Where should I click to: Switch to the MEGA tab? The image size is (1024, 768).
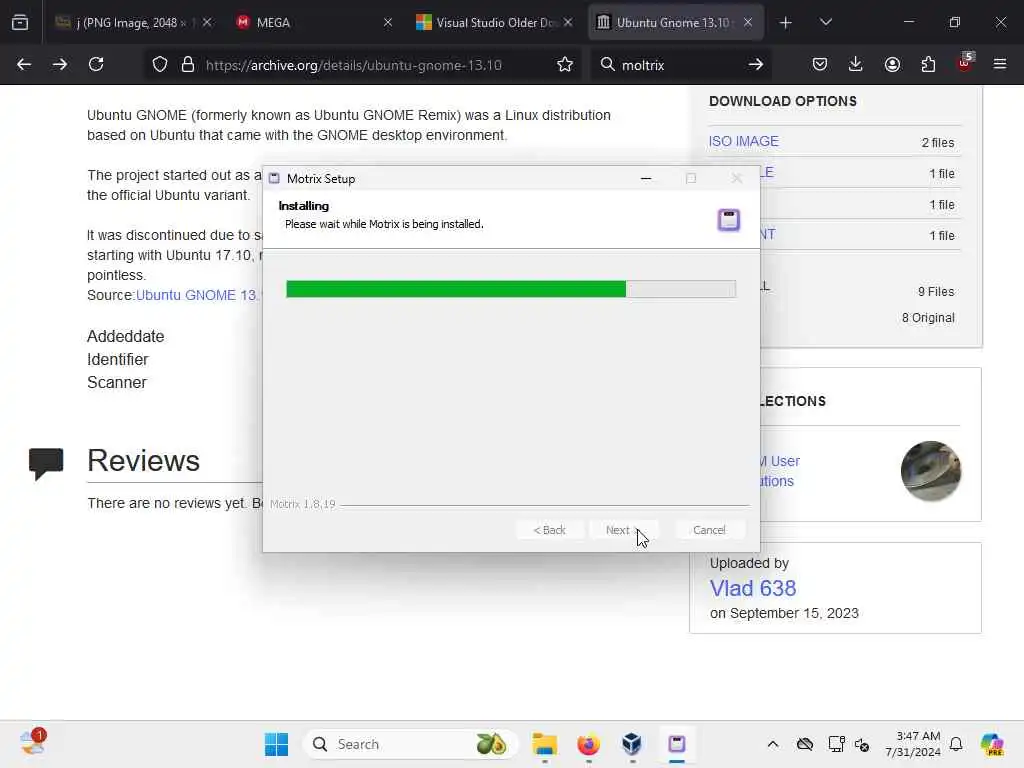click(313, 22)
